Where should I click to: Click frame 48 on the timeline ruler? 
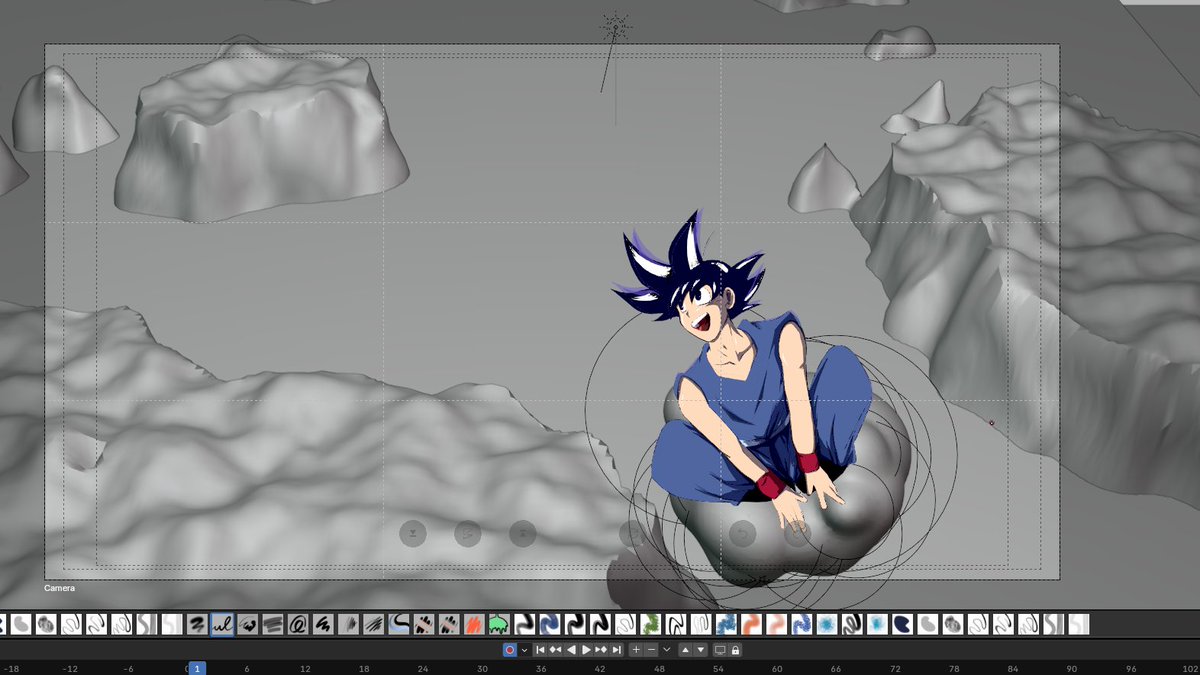(659, 668)
